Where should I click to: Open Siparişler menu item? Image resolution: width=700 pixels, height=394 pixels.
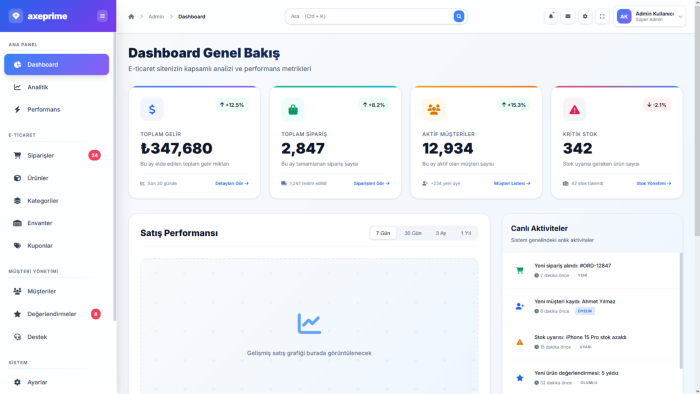pos(57,155)
